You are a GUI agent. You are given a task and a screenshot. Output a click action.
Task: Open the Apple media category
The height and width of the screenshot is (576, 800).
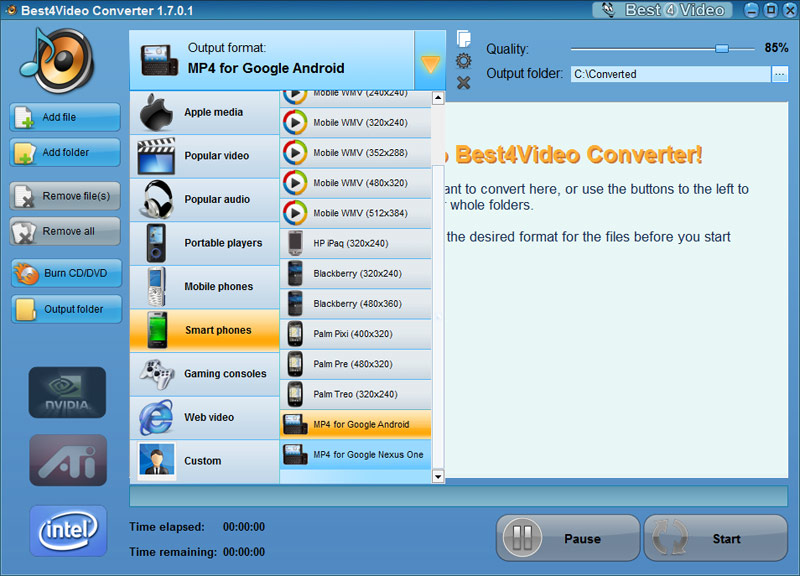click(x=205, y=113)
